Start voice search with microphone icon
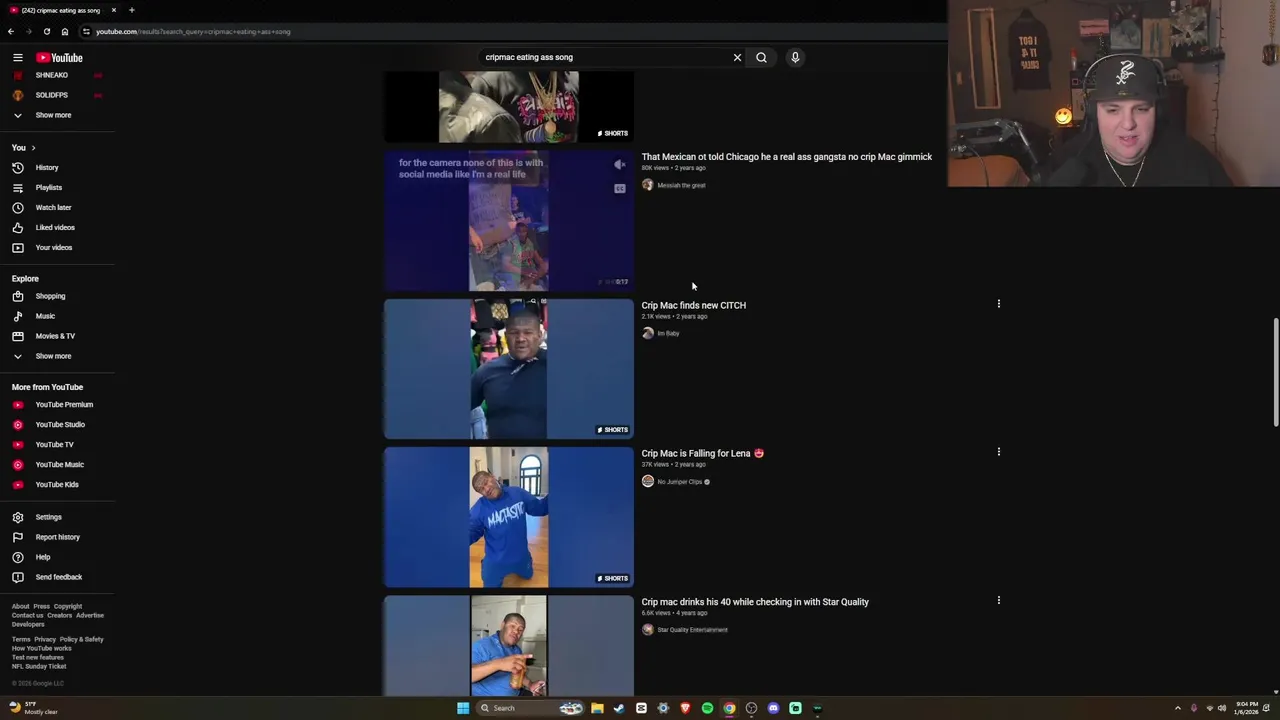The height and width of the screenshot is (720, 1280). pyautogui.click(x=795, y=57)
